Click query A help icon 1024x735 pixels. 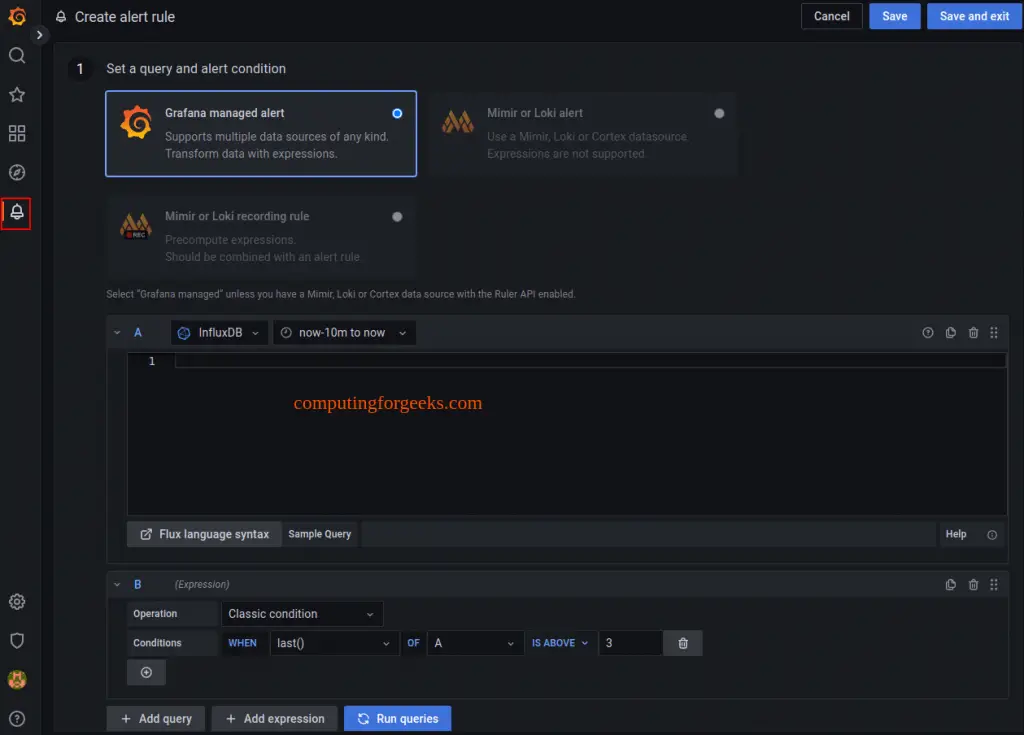(927, 333)
